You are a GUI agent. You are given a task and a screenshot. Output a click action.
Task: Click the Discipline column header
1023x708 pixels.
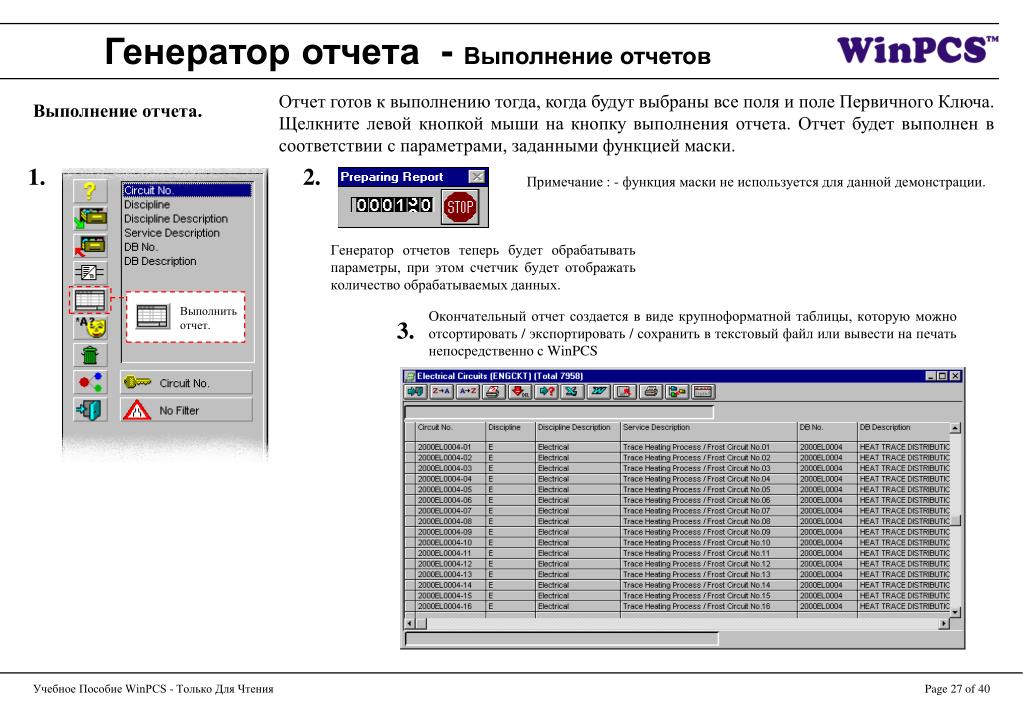(511, 429)
